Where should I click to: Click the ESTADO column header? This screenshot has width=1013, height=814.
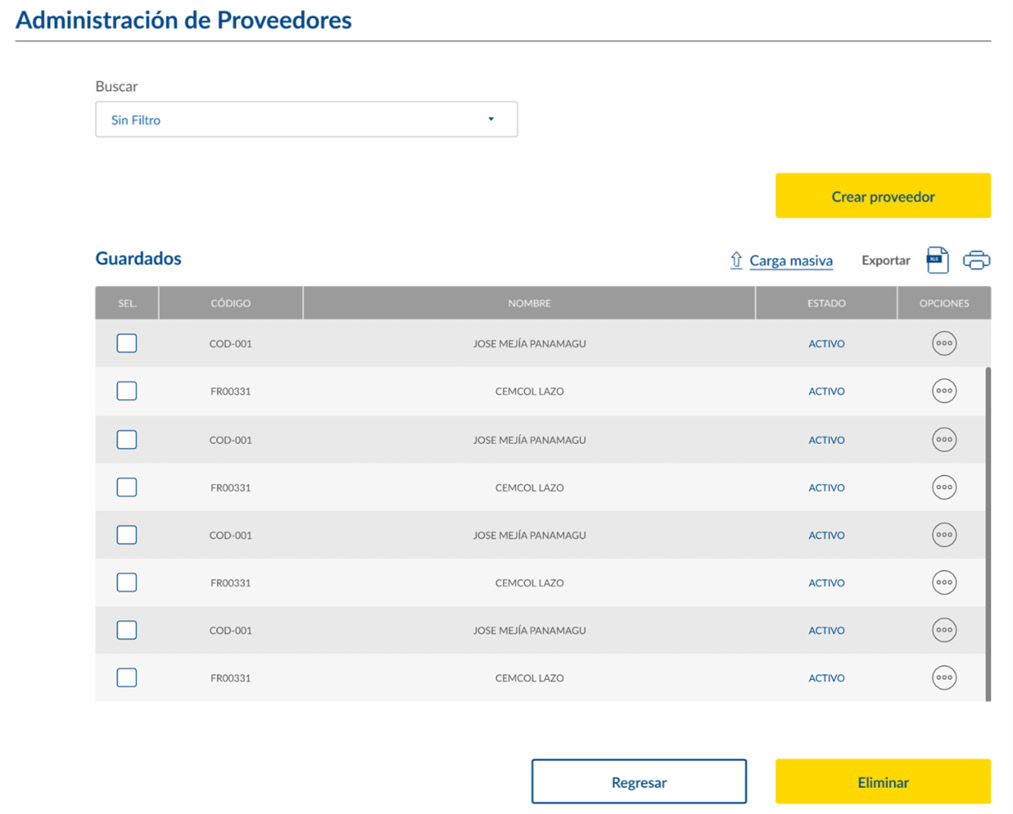point(826,304)
